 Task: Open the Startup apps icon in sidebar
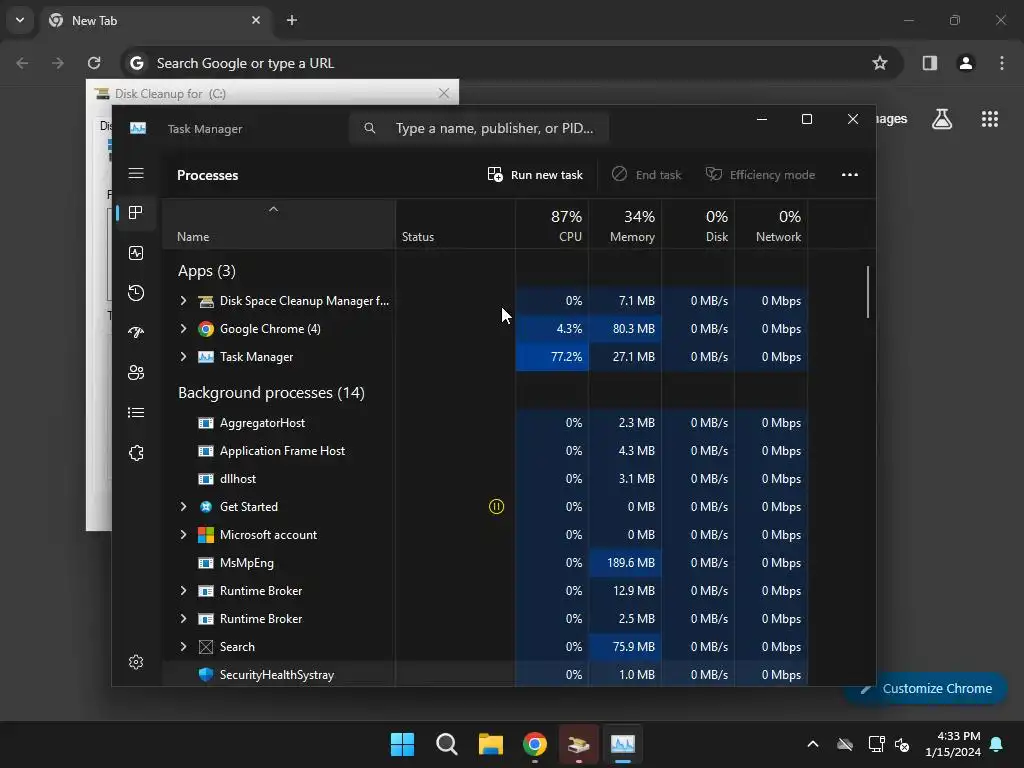(x=136, y=332)
